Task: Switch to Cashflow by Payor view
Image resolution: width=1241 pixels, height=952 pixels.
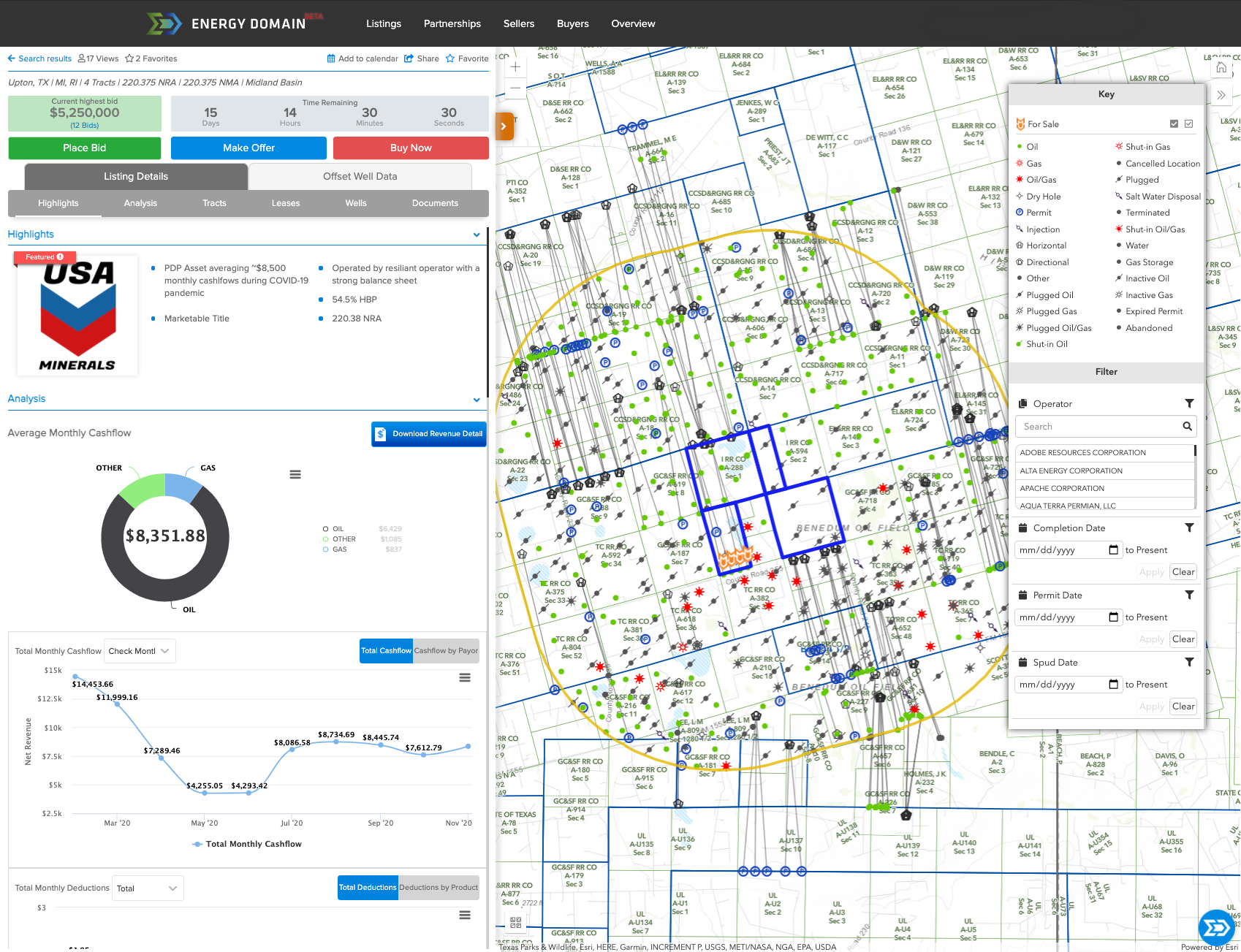Action: [446, 650]
